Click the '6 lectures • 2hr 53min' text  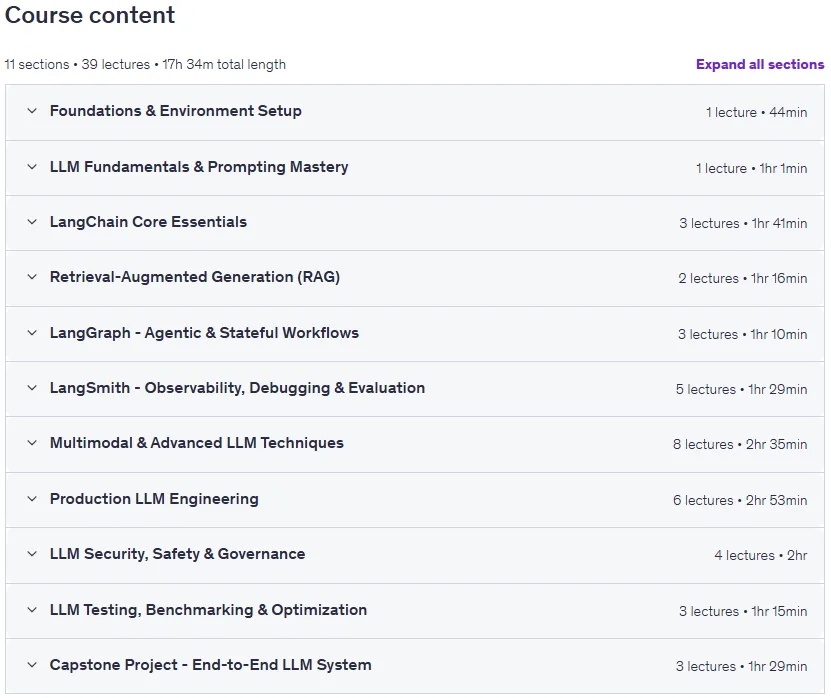pyautogui.click(x=740, y=500)
